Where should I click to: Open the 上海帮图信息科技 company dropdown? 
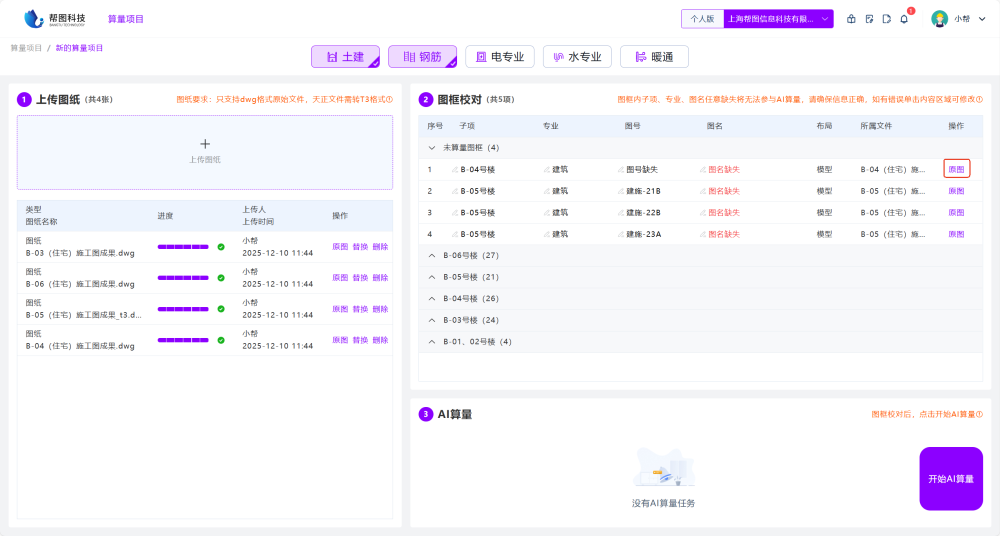click(x=778, y=19)
